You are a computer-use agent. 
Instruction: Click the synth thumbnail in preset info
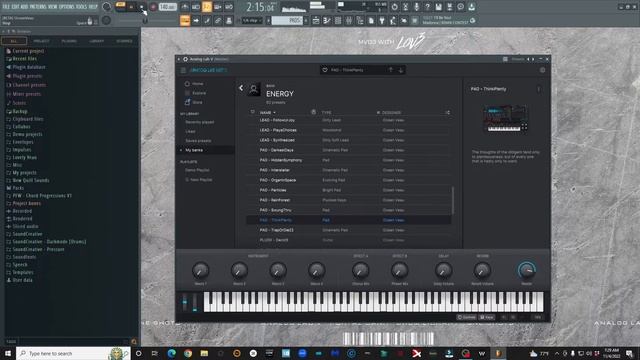(505, 118)
